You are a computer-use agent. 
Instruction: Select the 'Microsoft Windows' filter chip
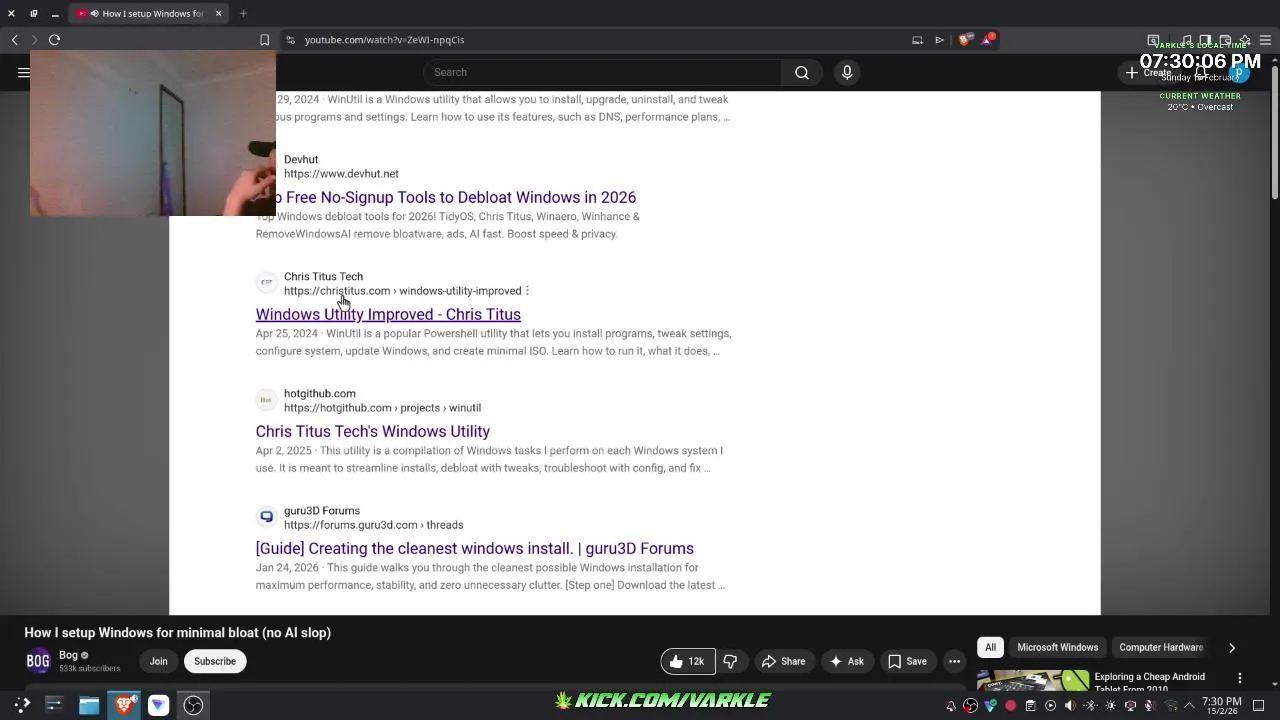click(x=1057, y=647)
